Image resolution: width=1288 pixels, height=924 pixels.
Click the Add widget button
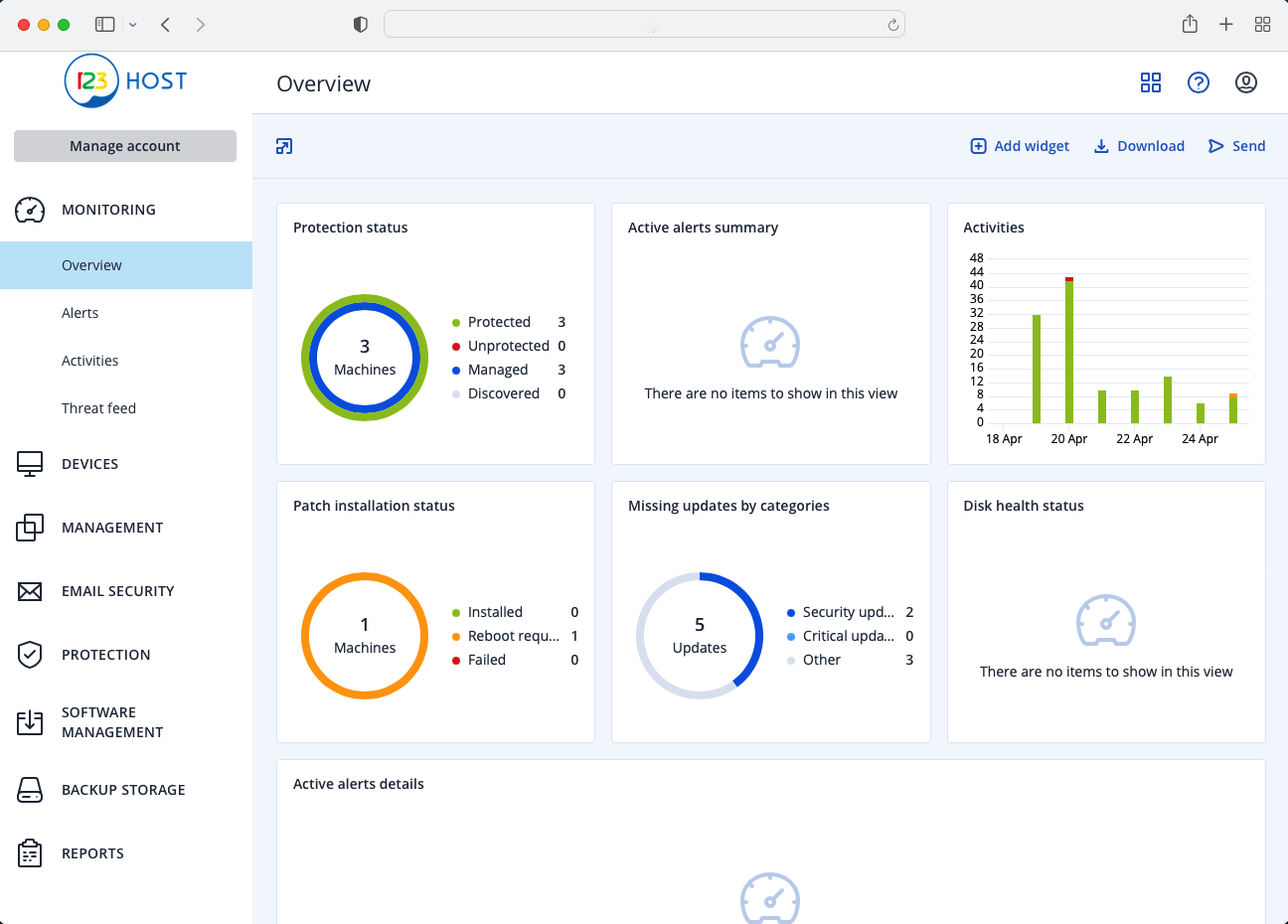(x=1020, y=146)
